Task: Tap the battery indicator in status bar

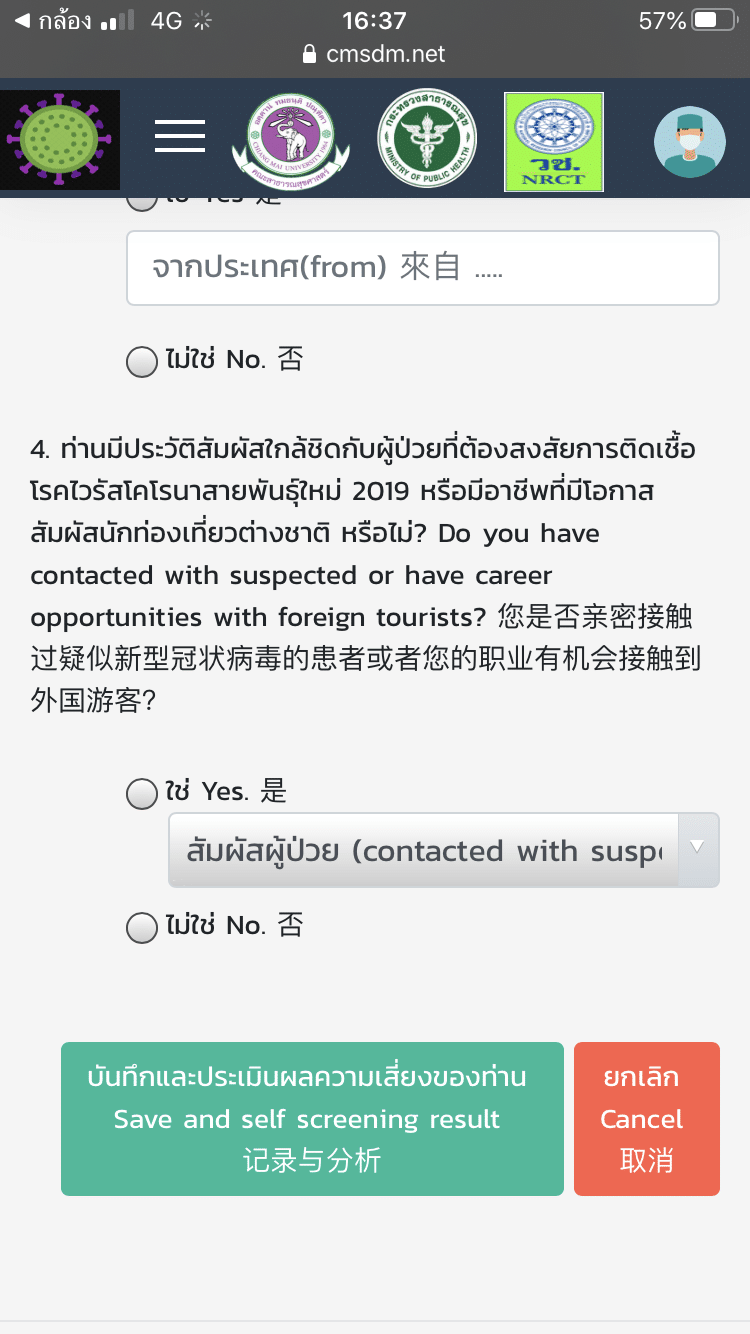Action: [714, 20]
